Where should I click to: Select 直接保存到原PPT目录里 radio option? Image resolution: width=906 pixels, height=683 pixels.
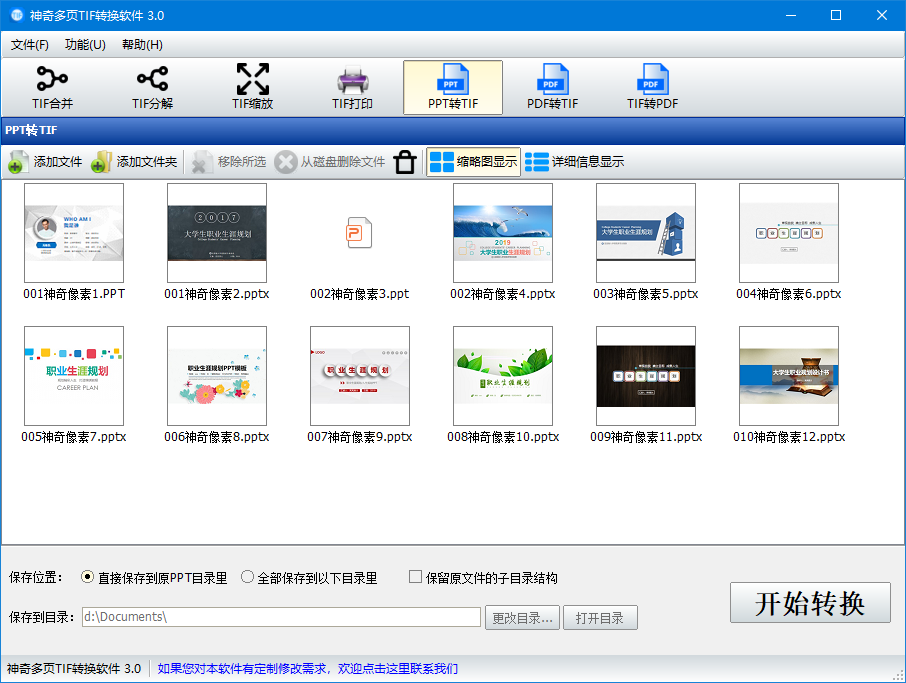pyautogui.click(x=154, y=578)
